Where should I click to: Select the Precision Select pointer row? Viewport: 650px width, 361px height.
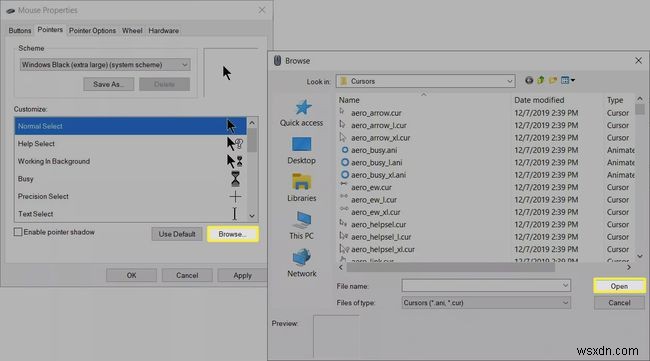click(130, 196)
